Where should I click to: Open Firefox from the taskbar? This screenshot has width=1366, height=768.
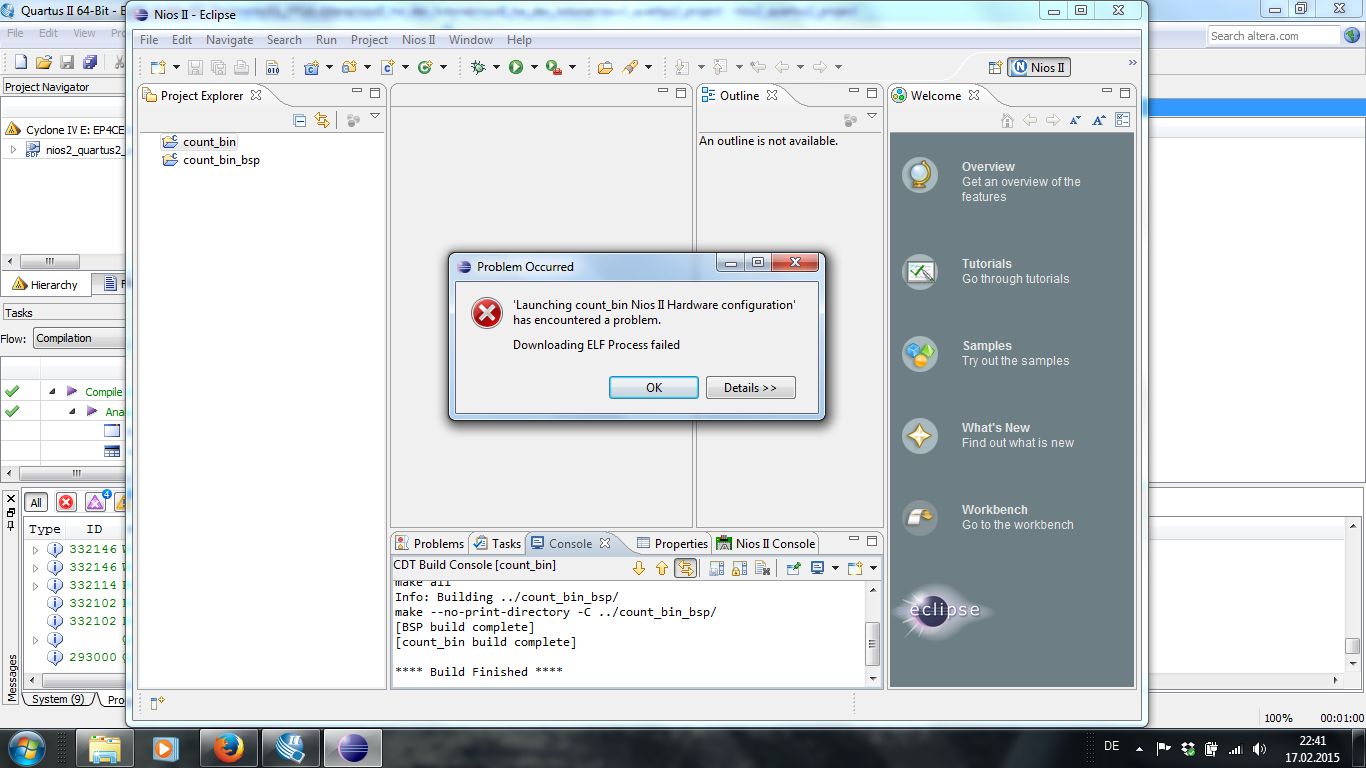pyautogui.click(x=229, y=748)
